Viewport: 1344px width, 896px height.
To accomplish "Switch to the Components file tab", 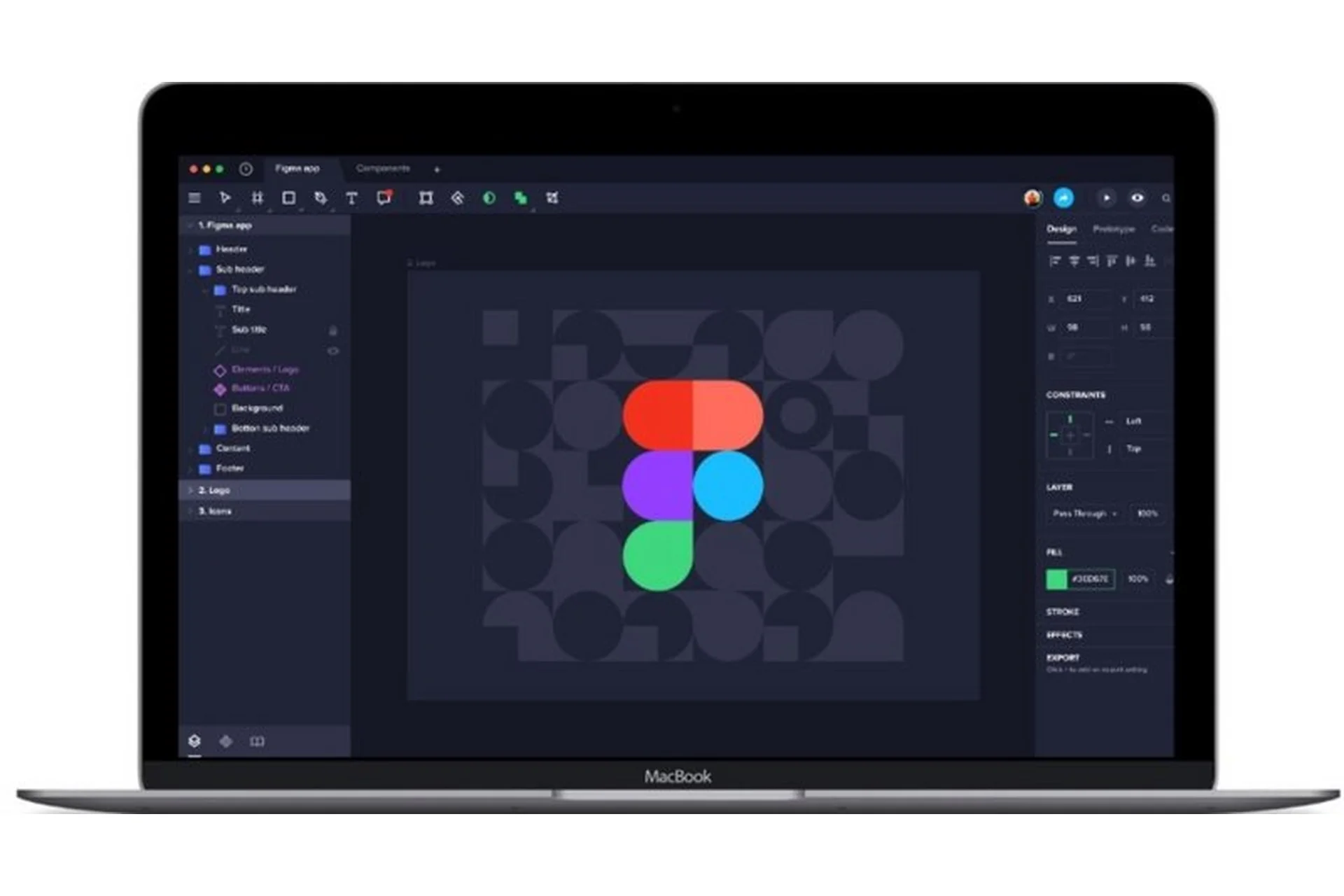I will tap(382, 169).
